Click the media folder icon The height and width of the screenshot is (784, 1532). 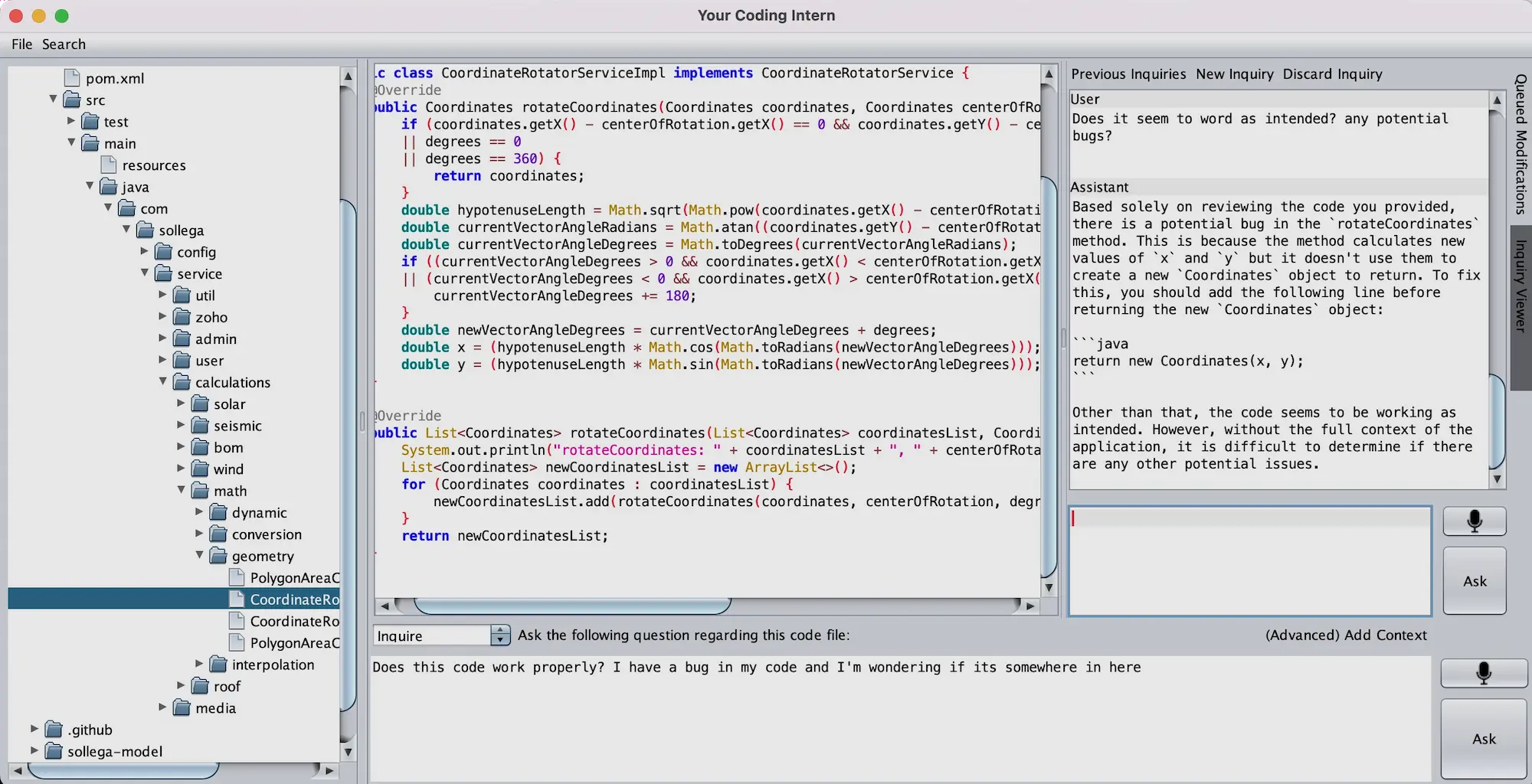181,708
